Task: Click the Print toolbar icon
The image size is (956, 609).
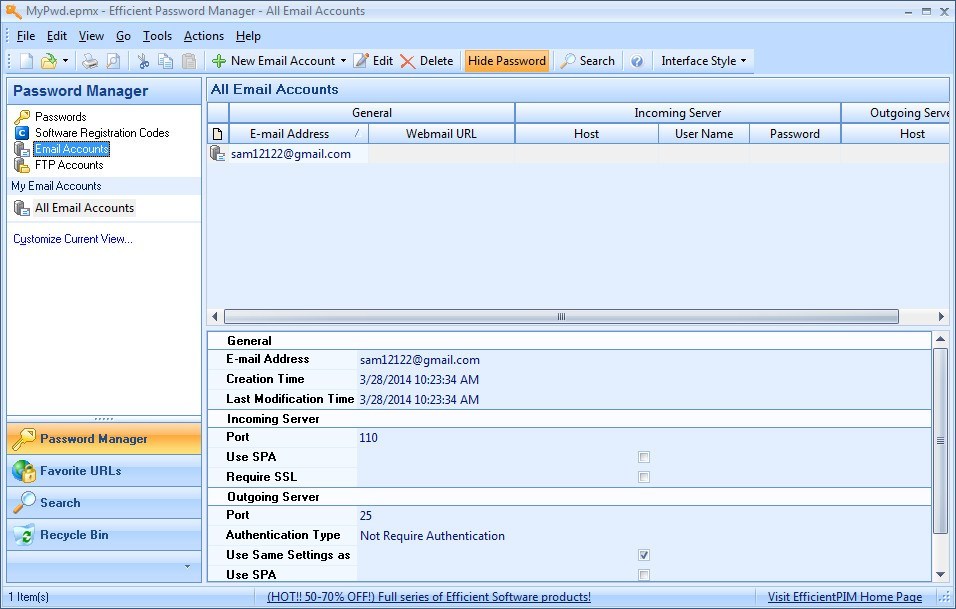Action: (90, 61)
